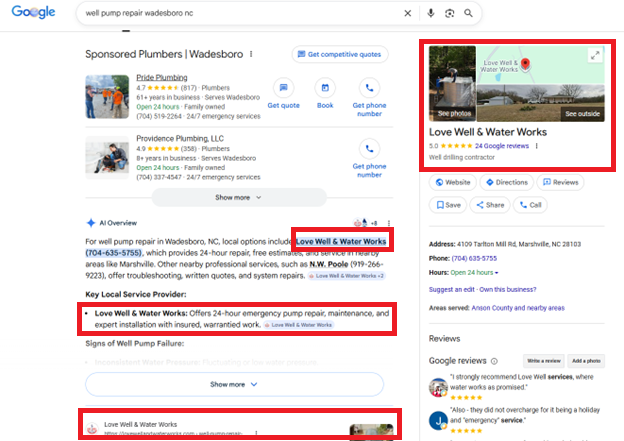
Task: Open source chip after warrantied work text
Action: (x=298, y=325)
